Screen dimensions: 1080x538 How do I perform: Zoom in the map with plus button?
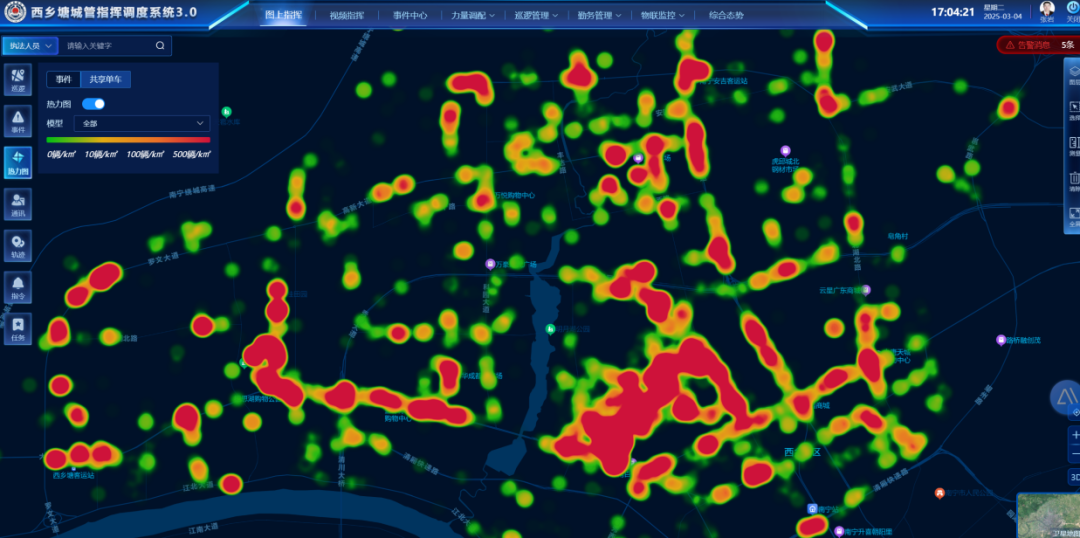[1074, 435]
